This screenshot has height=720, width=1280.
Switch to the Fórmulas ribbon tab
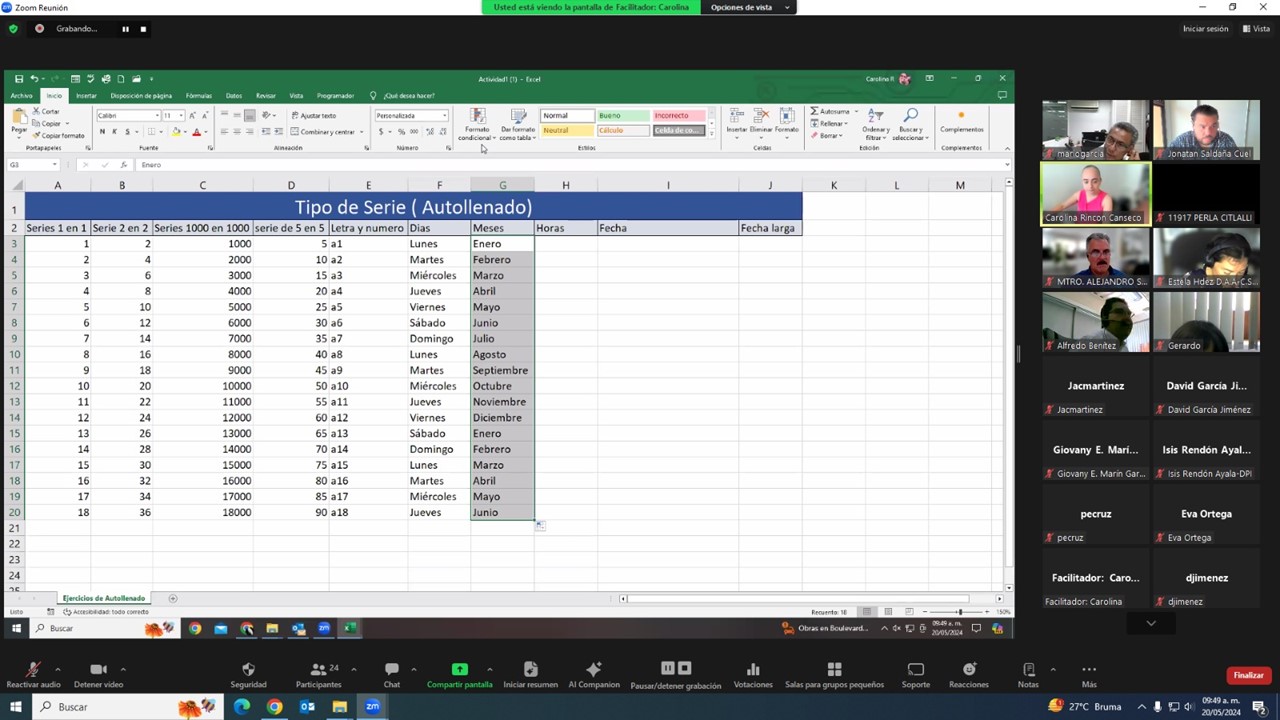[x=198, y=96]
